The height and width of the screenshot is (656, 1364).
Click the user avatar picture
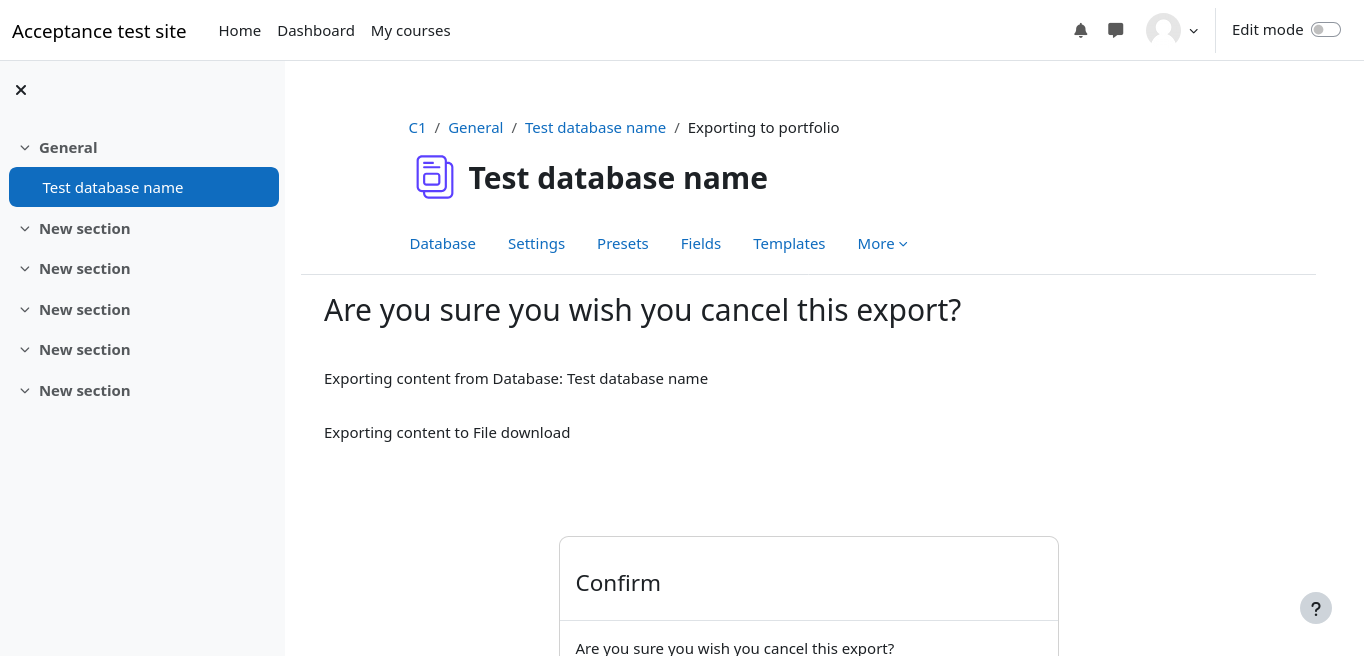click(x=1163, y=30)
